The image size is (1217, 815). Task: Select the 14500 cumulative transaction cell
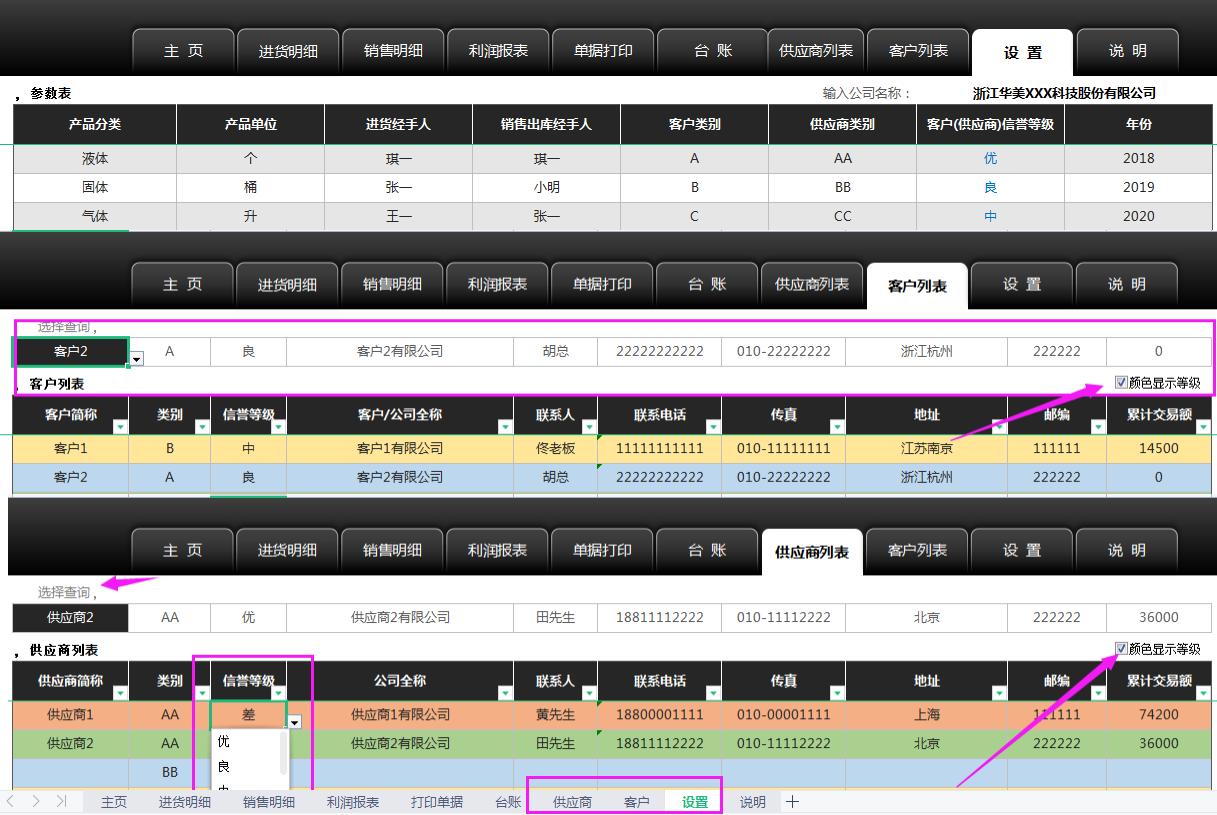[x=1159, y=449]
